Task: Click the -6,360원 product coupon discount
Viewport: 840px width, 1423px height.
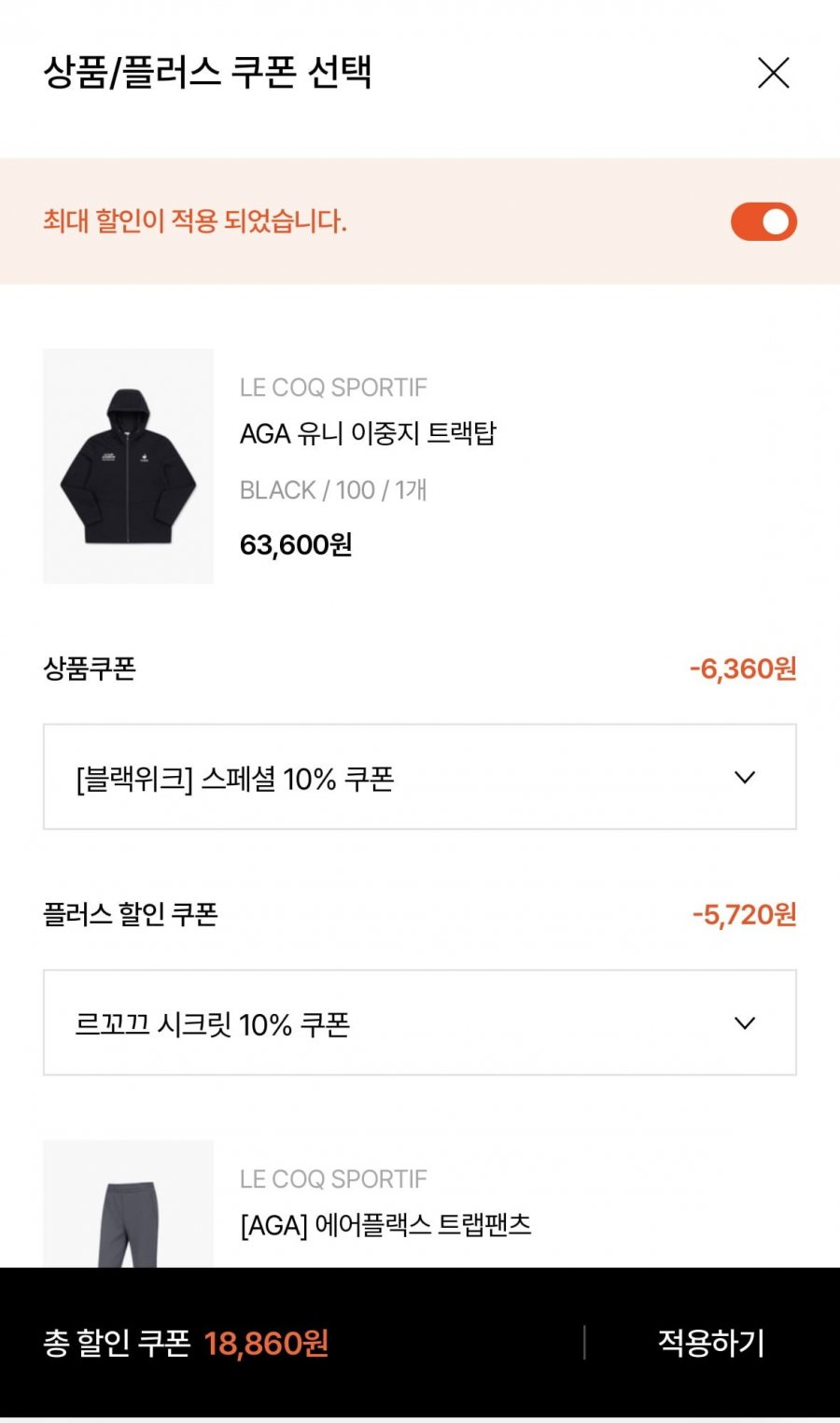Action: (743, 669)
